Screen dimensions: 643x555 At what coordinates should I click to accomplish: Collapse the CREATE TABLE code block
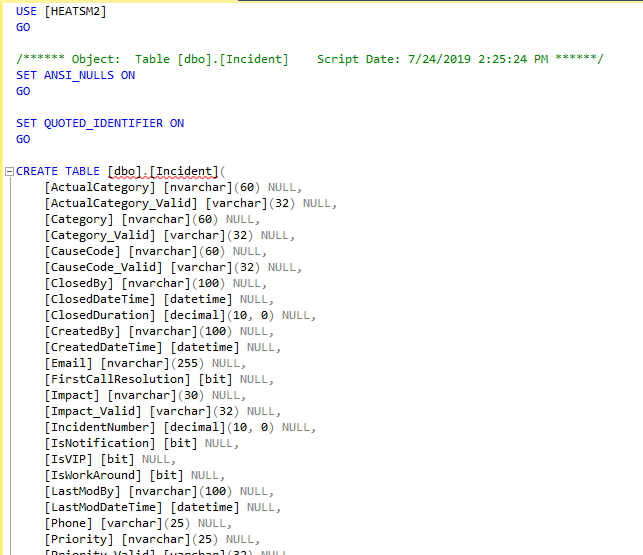point(9,171)
